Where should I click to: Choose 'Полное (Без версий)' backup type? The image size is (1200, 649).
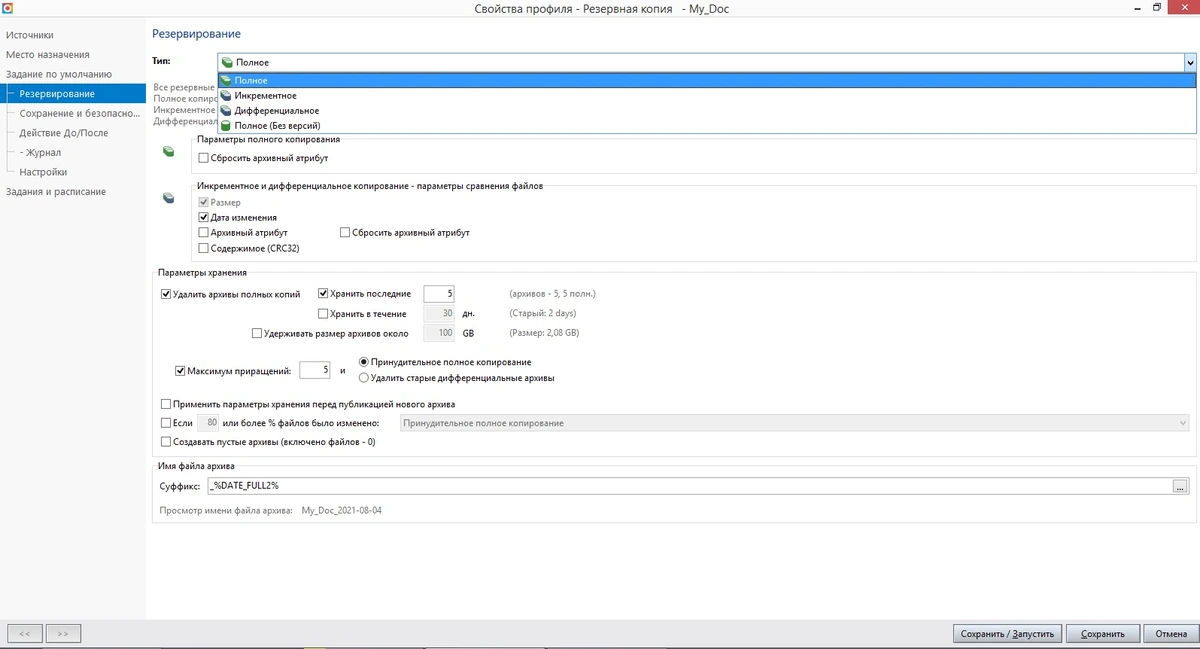pos(707,125)
